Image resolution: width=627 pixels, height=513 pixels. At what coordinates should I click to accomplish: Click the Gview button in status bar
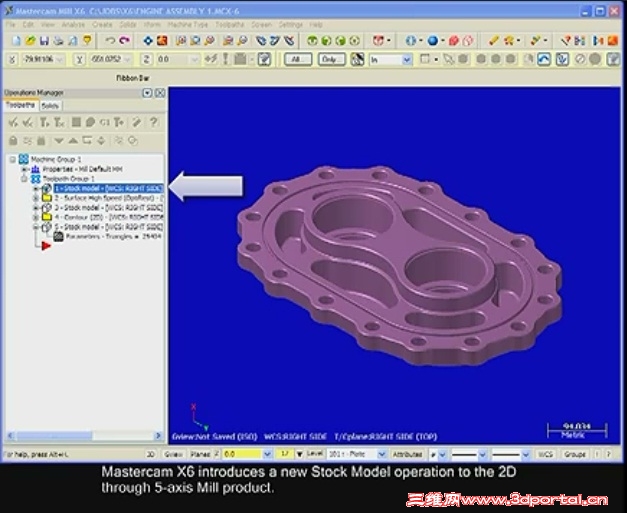(x=174, y=454)
